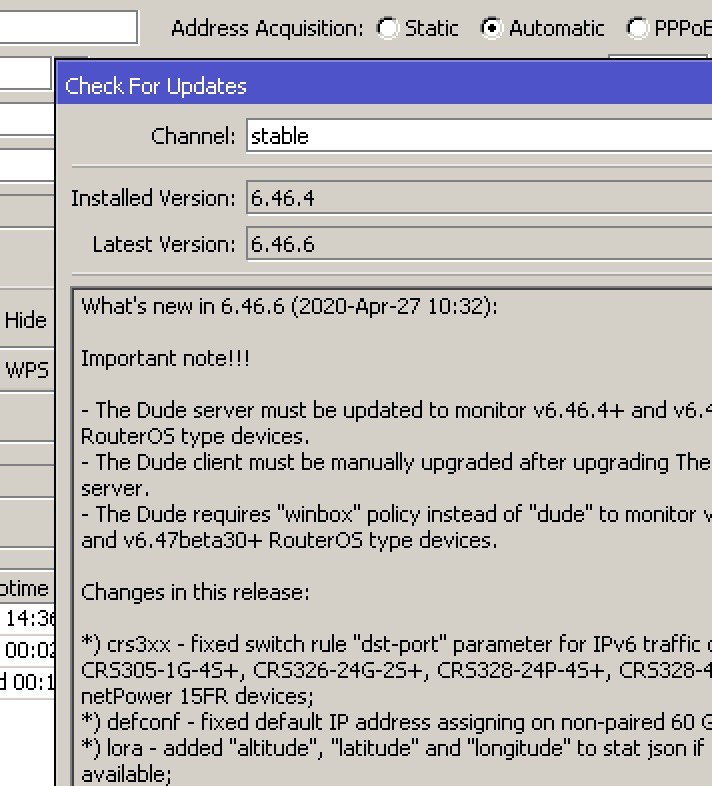Click the "Important note!!!" line

tap(165, 359)
